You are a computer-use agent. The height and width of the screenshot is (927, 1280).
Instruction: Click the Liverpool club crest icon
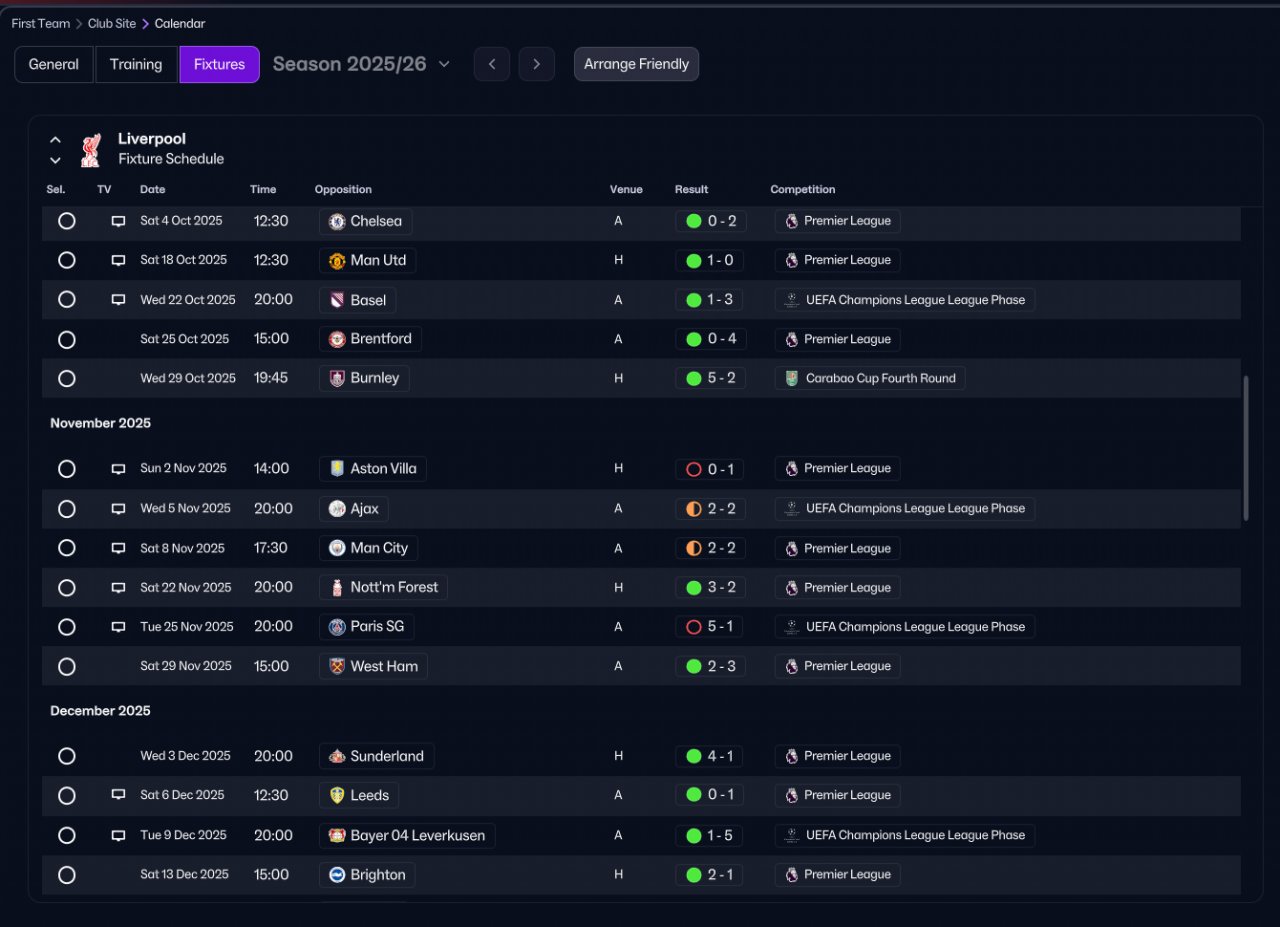pos(91,149)
